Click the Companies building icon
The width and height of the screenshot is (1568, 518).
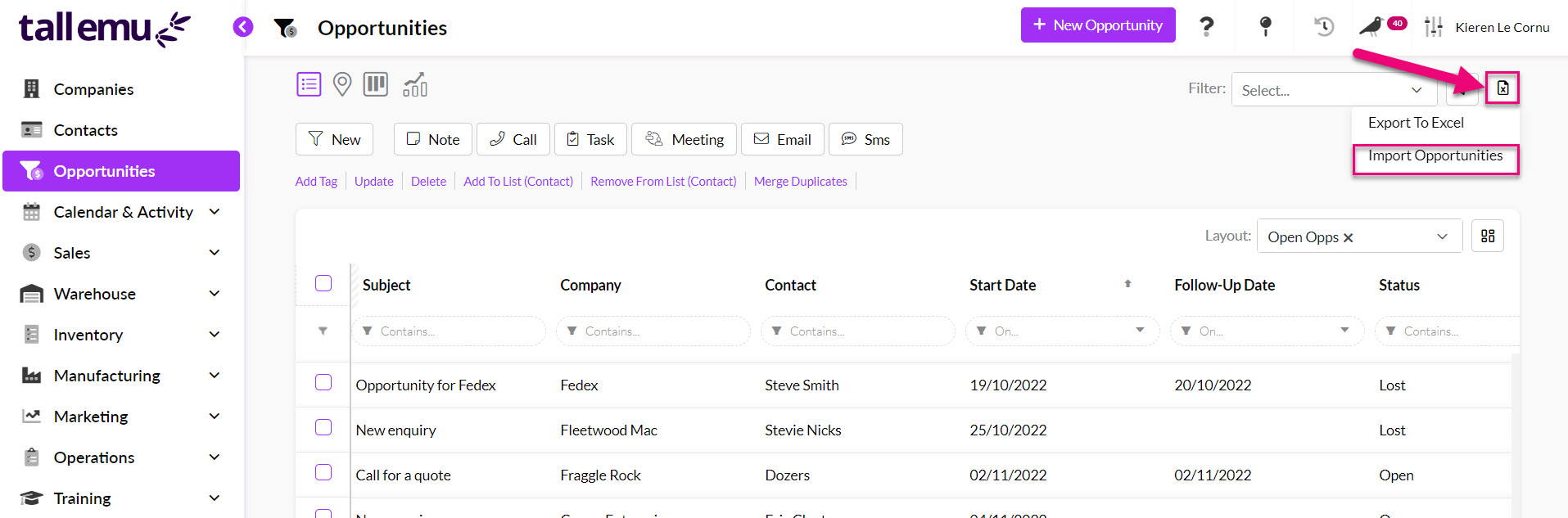pos(32,88)
